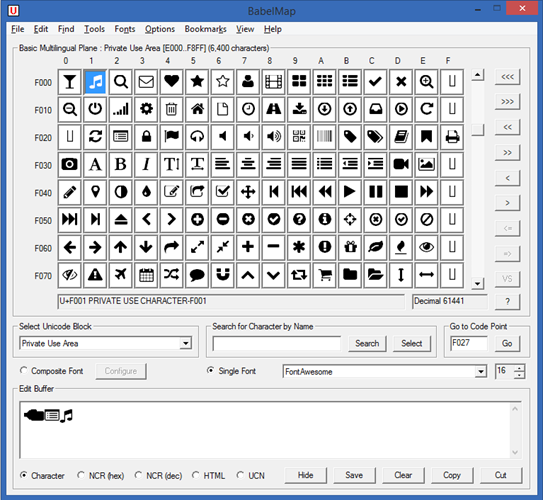Open the Fonts menu

[x=125, y=29]
